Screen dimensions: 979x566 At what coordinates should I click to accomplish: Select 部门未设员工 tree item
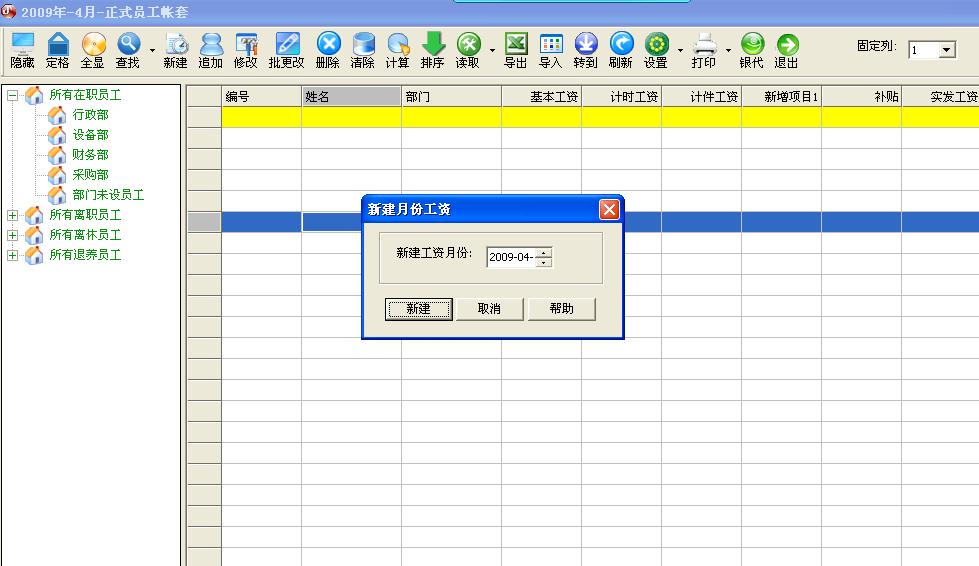coord(108,195)
